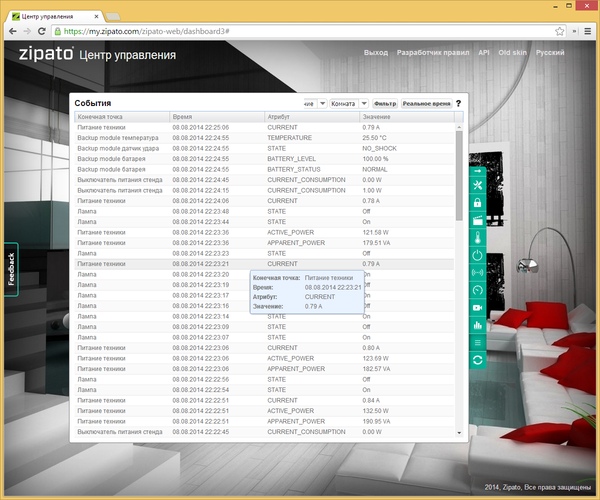Open the scenes clapperboard sidebar icon
Viewport: 600px width, 500px height.
[x=478, y=220]
